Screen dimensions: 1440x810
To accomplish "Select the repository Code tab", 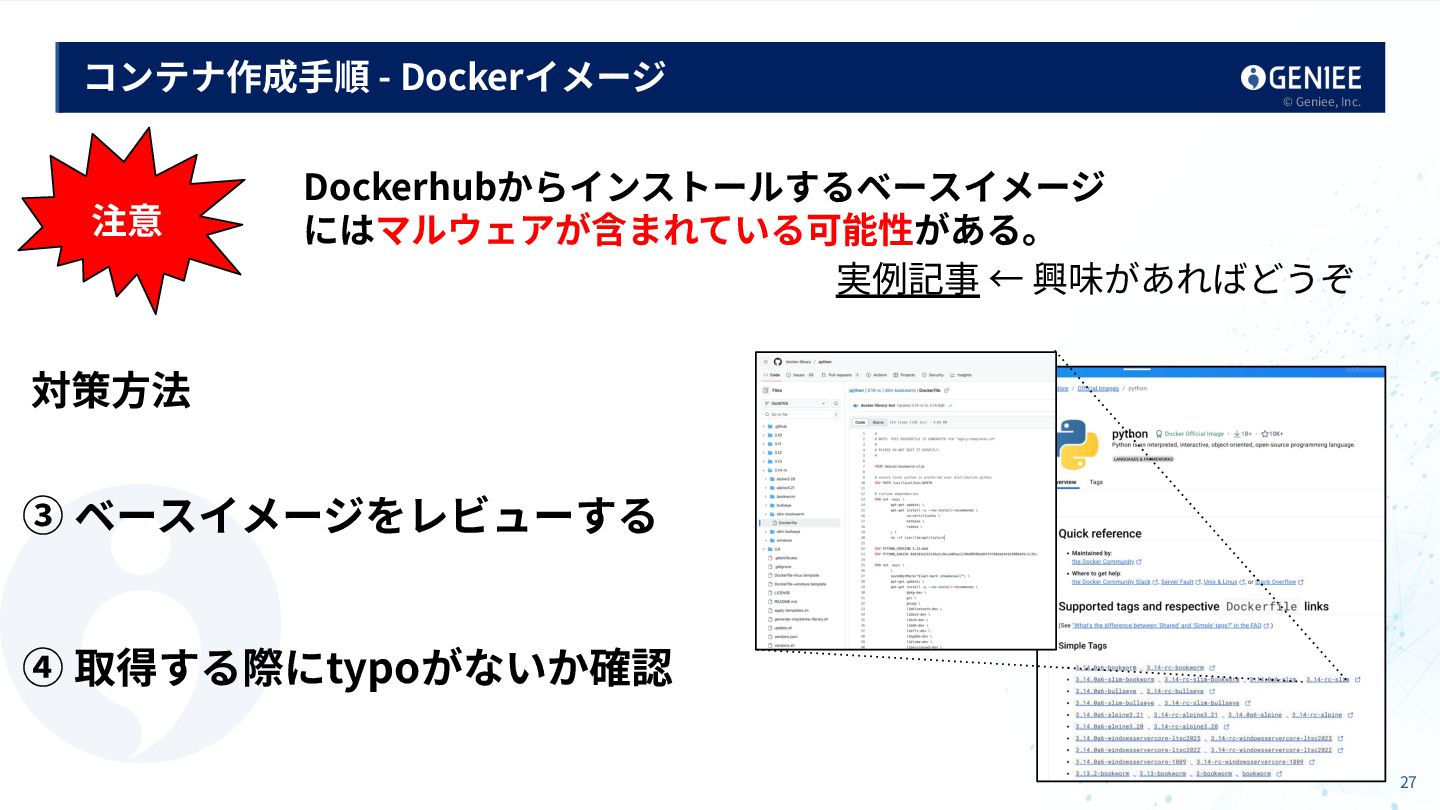I will click(x=772, y=375).
